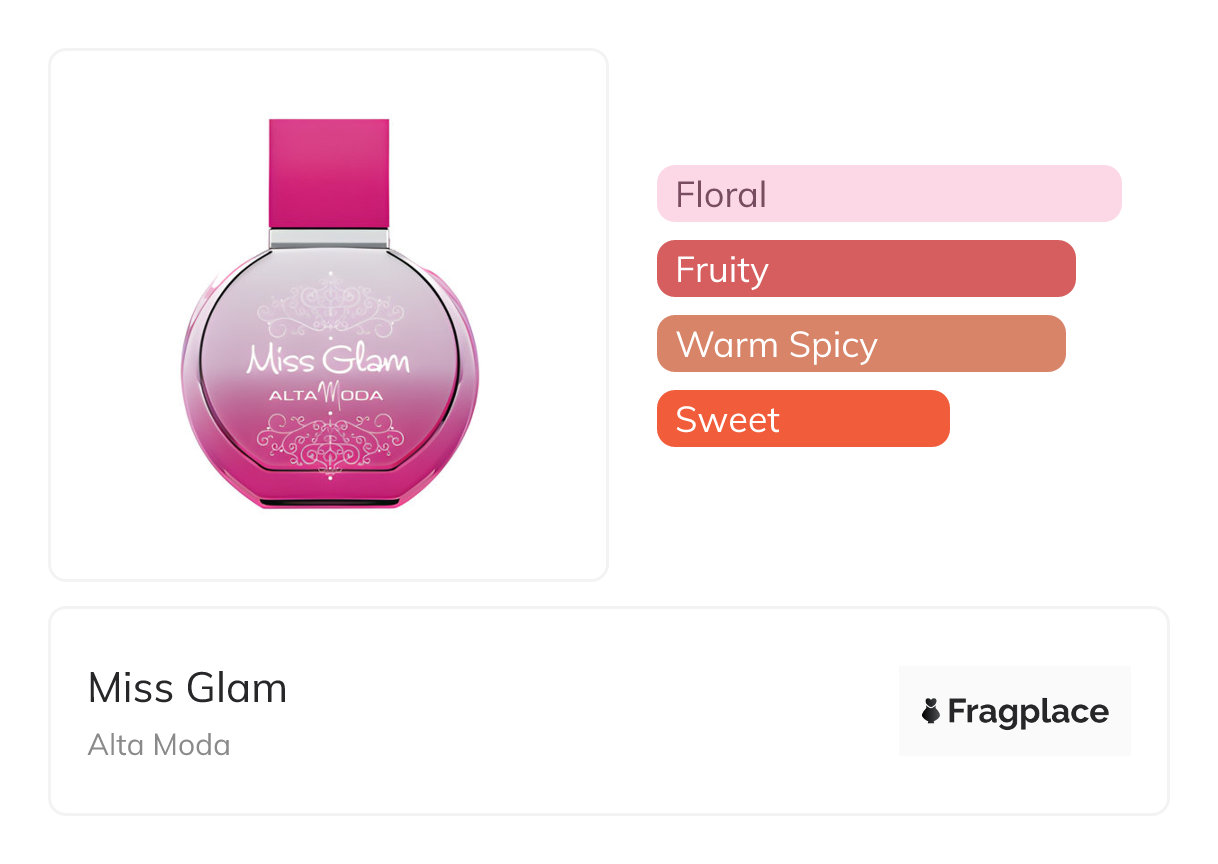Open the Fragplace wordmark link
The height and width of the screenshot is (864, 1218).
(1028, 711)
